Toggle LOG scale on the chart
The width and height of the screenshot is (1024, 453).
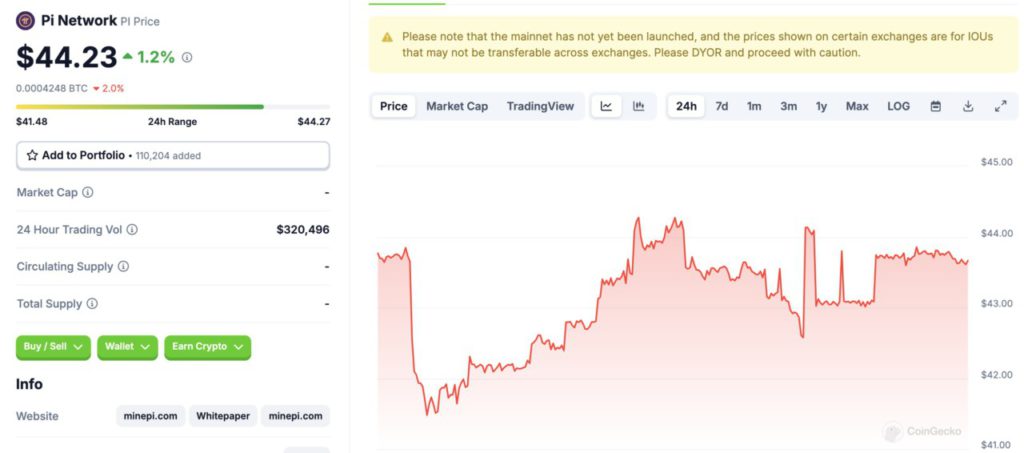coord(898,106)
